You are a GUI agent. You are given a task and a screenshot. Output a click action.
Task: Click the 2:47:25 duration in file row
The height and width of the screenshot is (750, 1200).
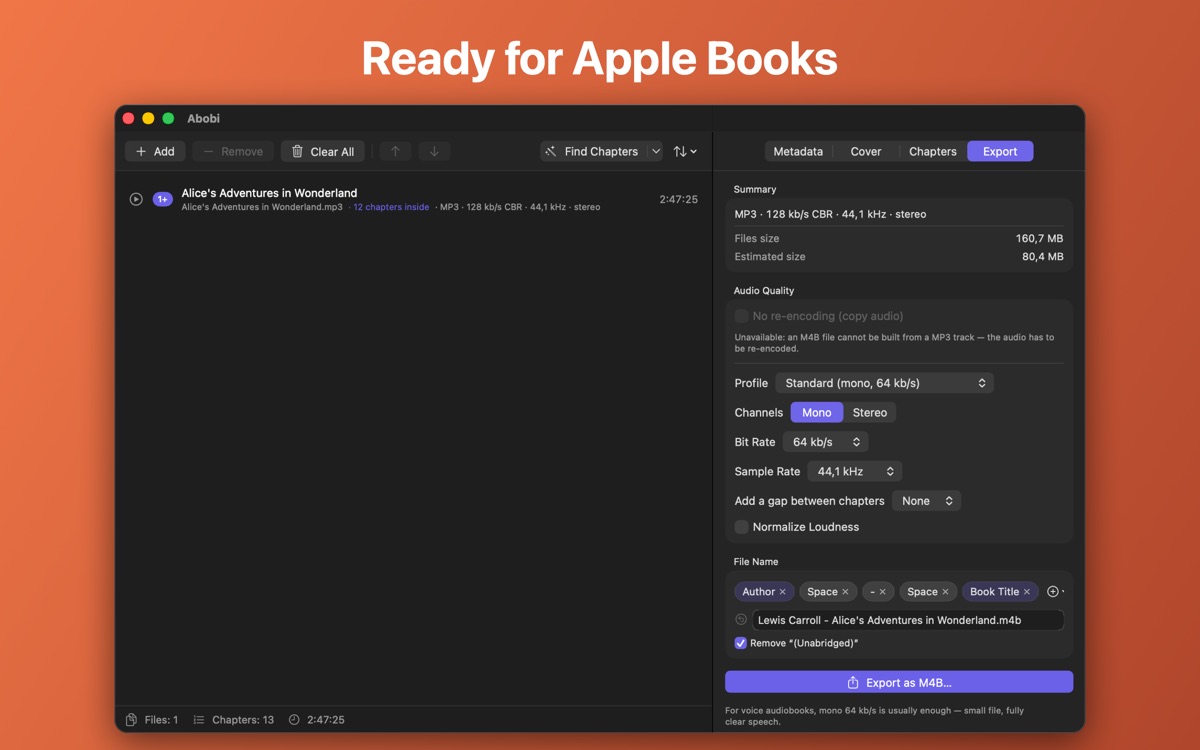678,199
